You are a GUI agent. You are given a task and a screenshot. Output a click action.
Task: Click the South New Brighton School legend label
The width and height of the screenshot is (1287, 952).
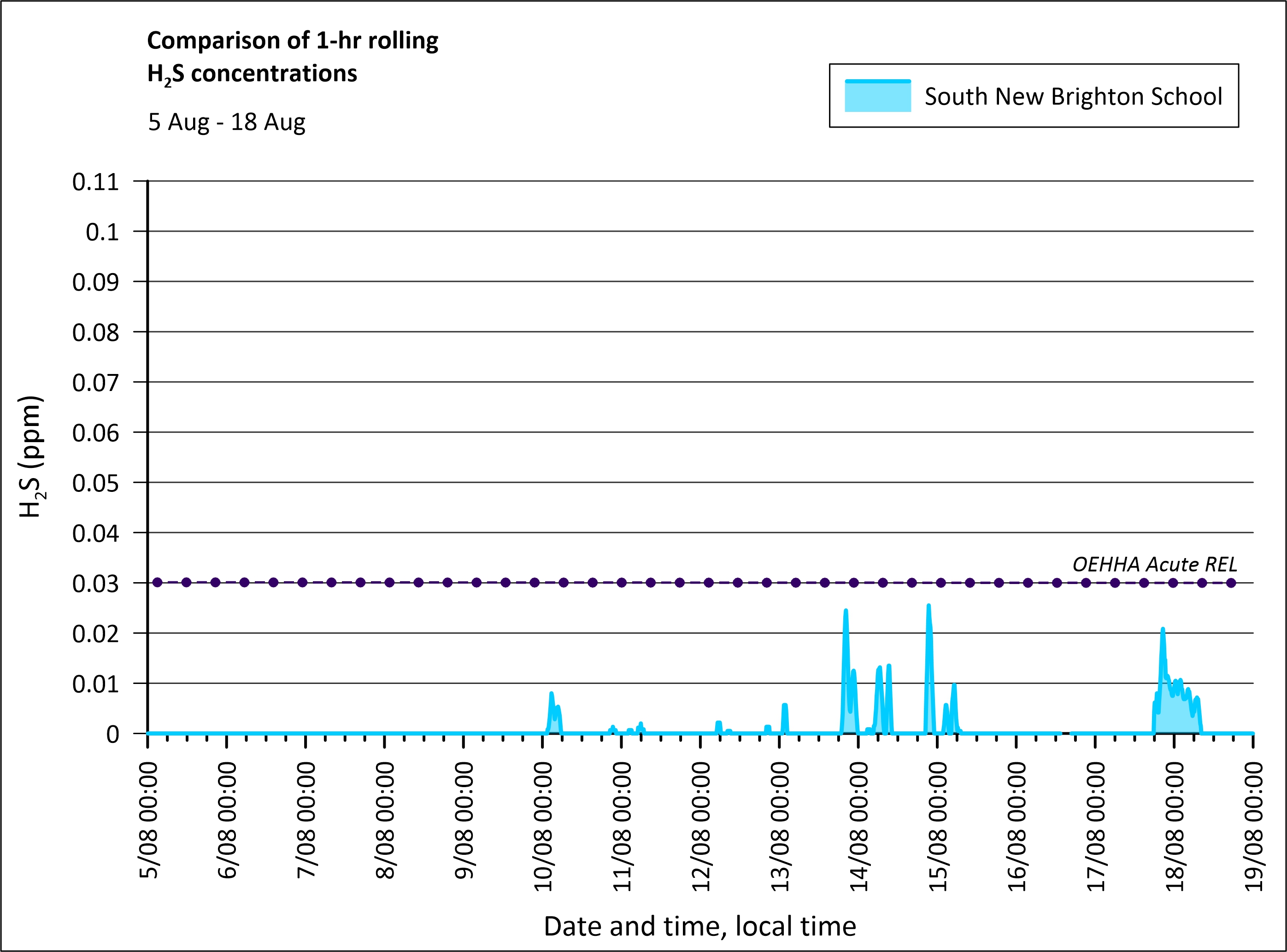pos(1073,96)
